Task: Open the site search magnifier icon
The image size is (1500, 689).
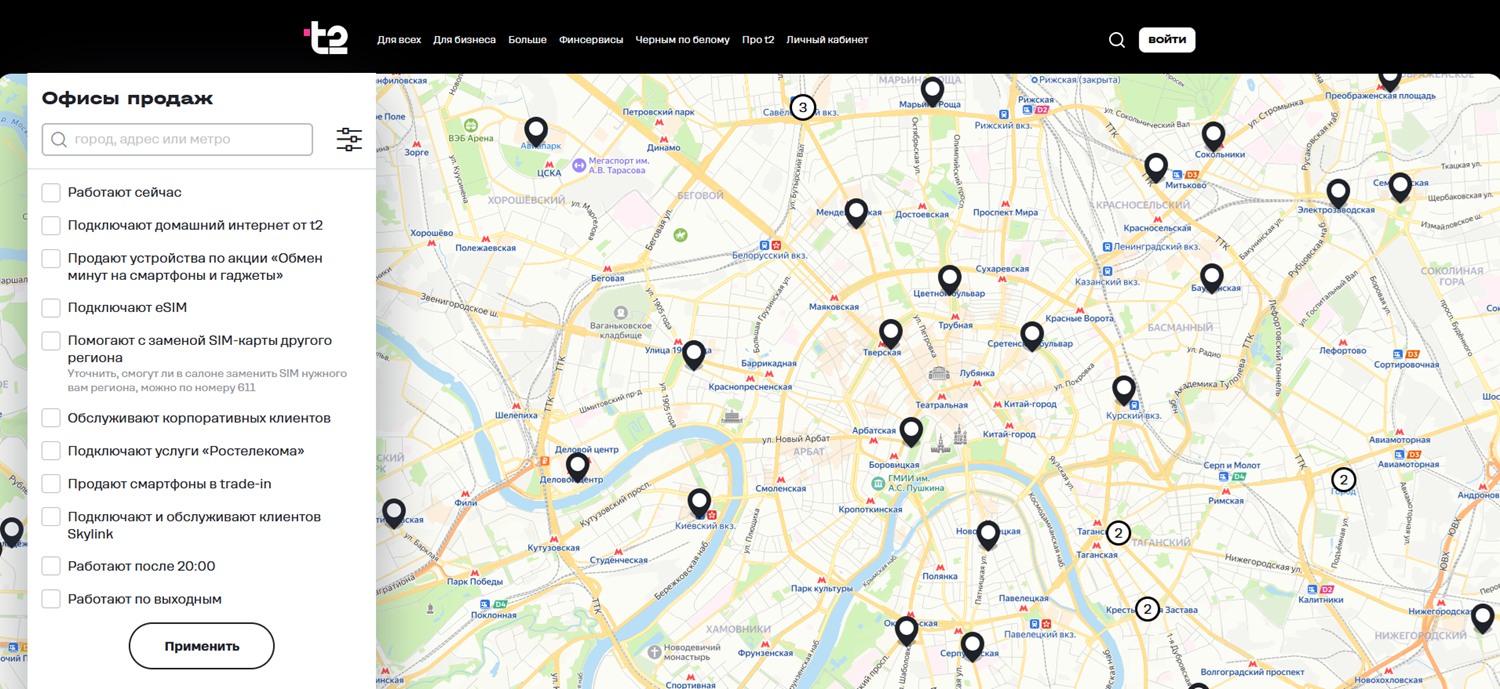Action: click(1117, 40)
